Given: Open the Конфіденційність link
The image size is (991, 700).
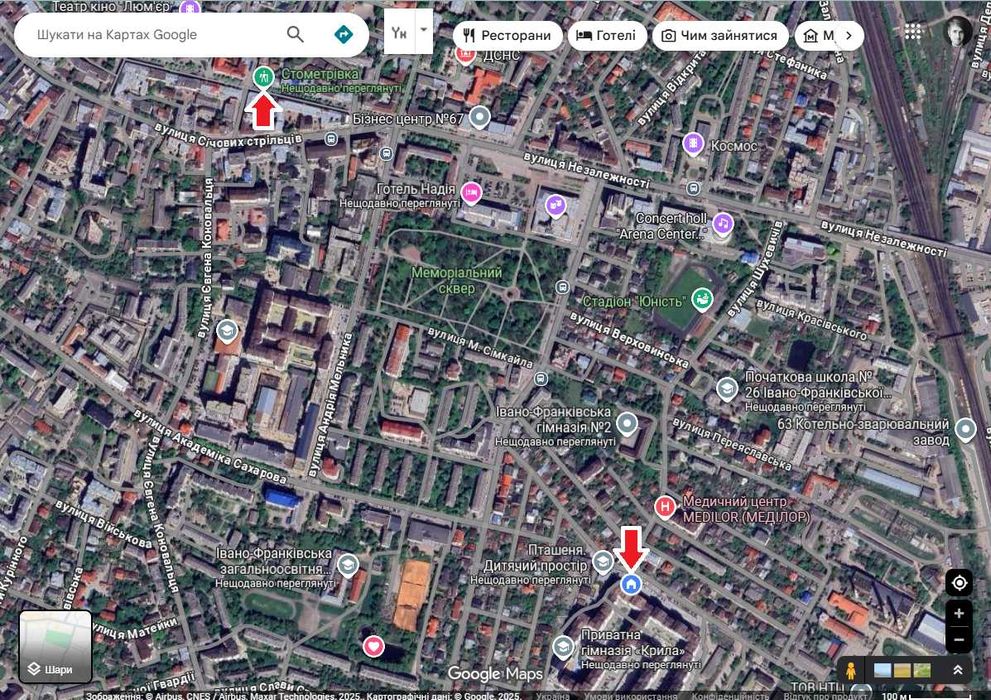Looking at the screenshot, I should coord(729,696).
